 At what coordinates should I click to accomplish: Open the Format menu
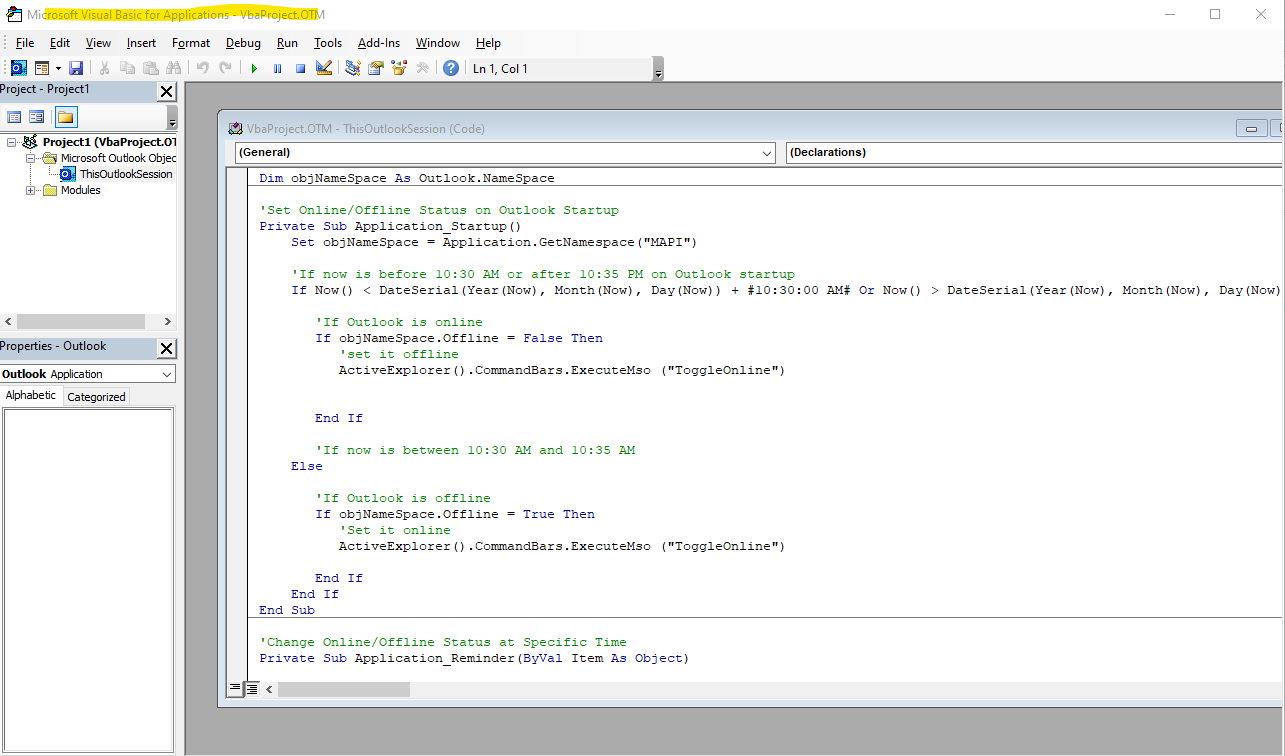pyautogui.click(x=191, y=43)
